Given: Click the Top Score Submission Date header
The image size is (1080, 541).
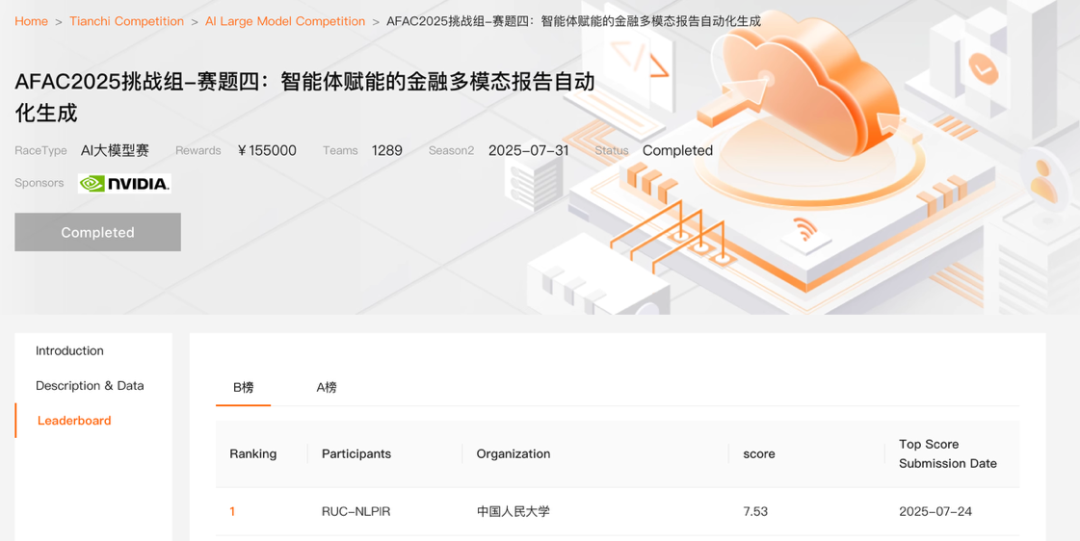Looking at the screenshot, I should point(947,454).
